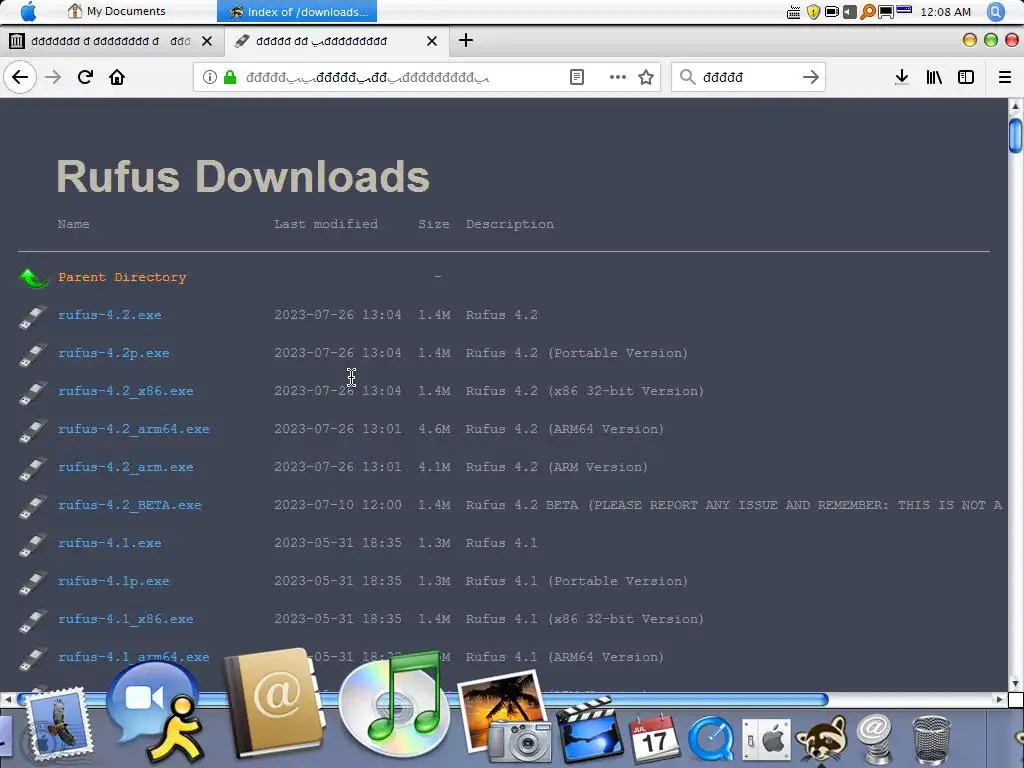Open the library bookshelf icon
The image size is (1024, 768).
click(934, 77)
